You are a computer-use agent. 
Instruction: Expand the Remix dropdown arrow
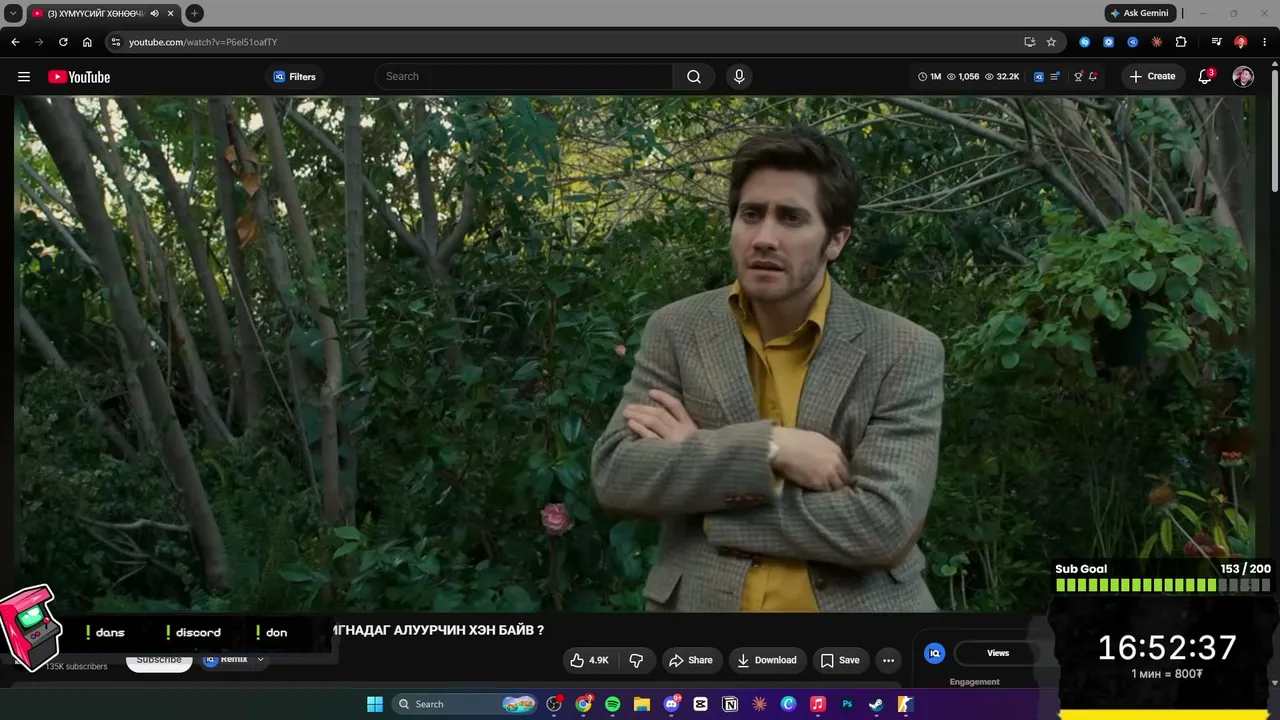260,660
